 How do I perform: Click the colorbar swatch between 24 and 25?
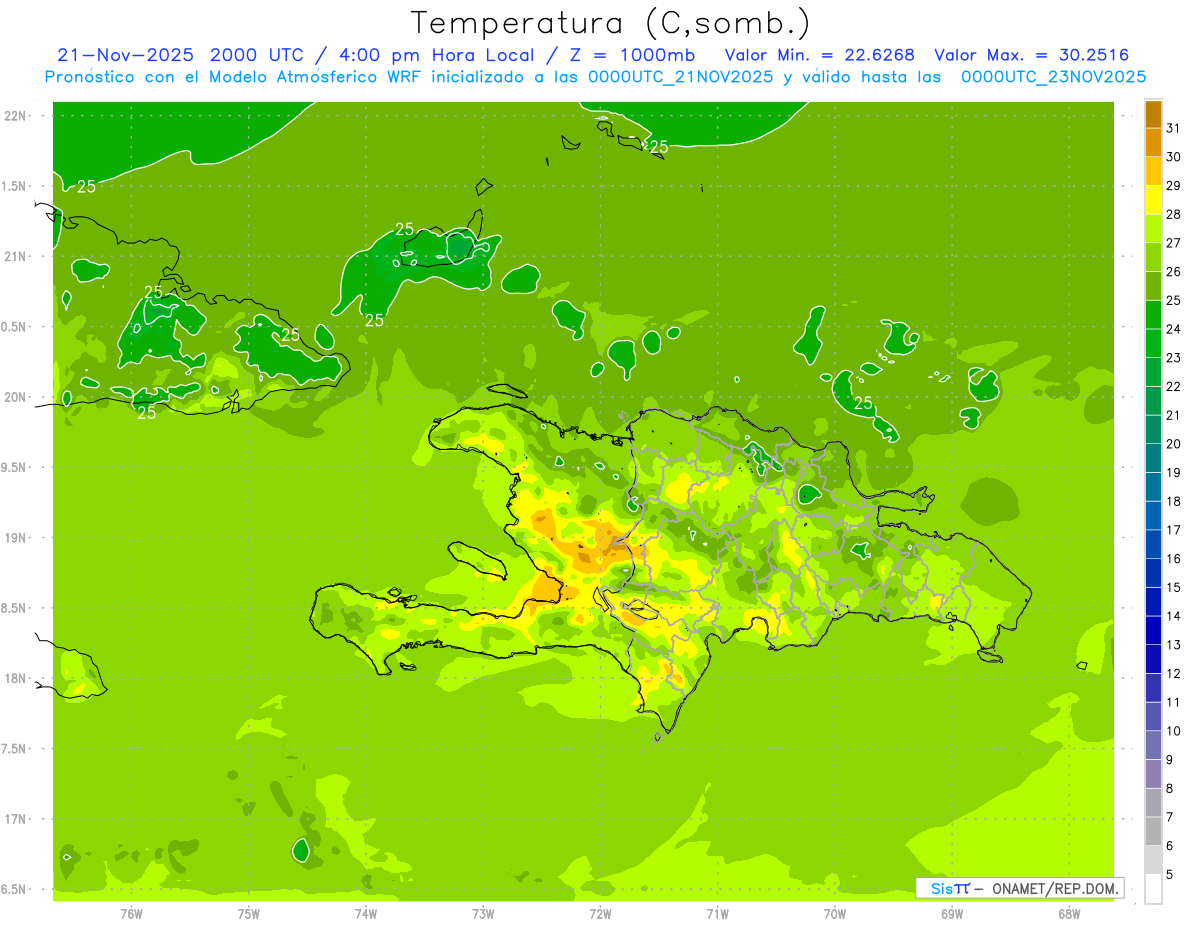point(1153,315)
